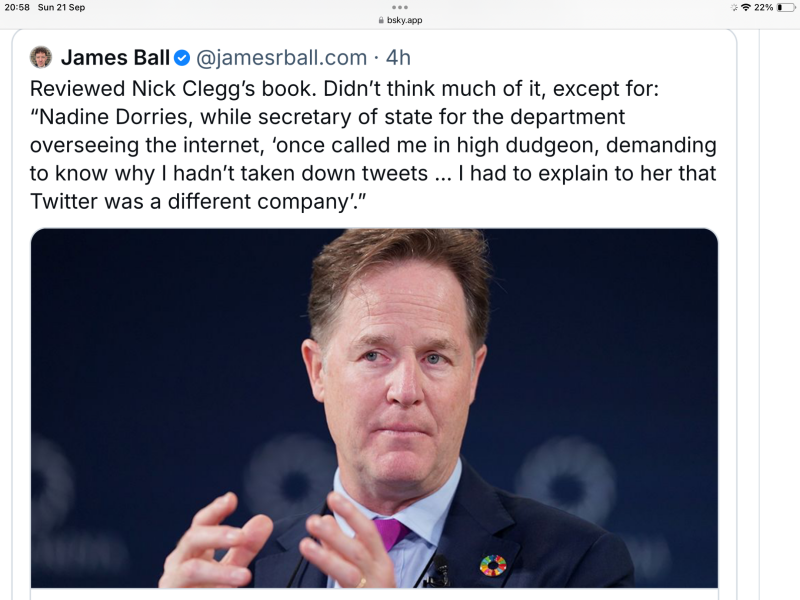Open the James Ball display name link
This screenshot has width=800, height=600.
pos(115,57)
